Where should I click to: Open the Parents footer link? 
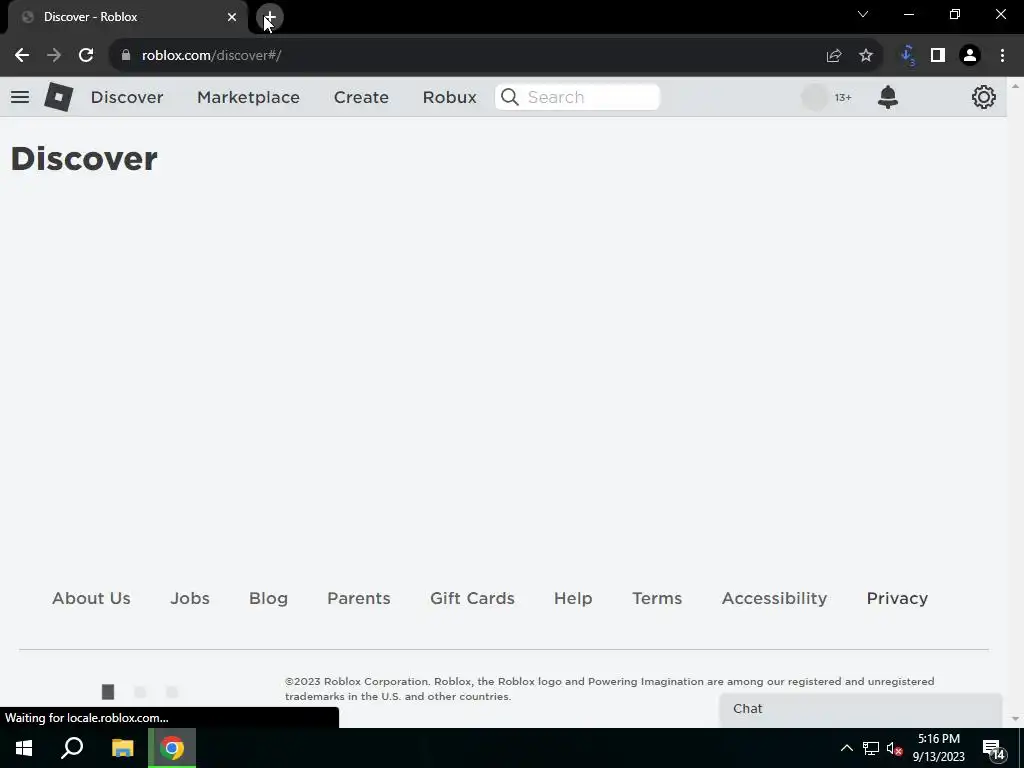pyautogui.click(x=359, y=598)
